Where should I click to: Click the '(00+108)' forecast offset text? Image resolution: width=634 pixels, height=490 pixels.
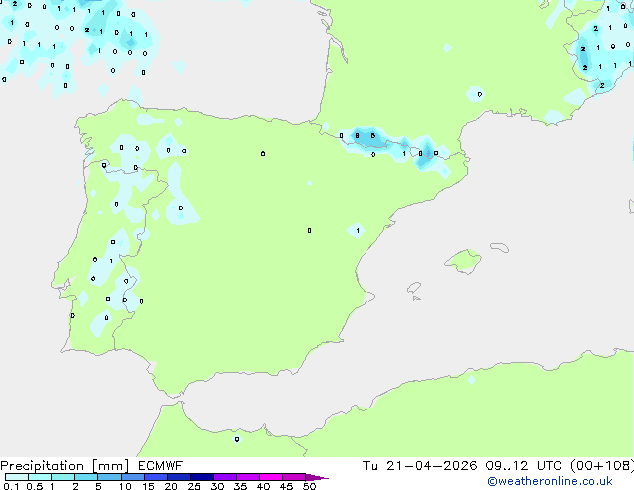coord(602,466)
